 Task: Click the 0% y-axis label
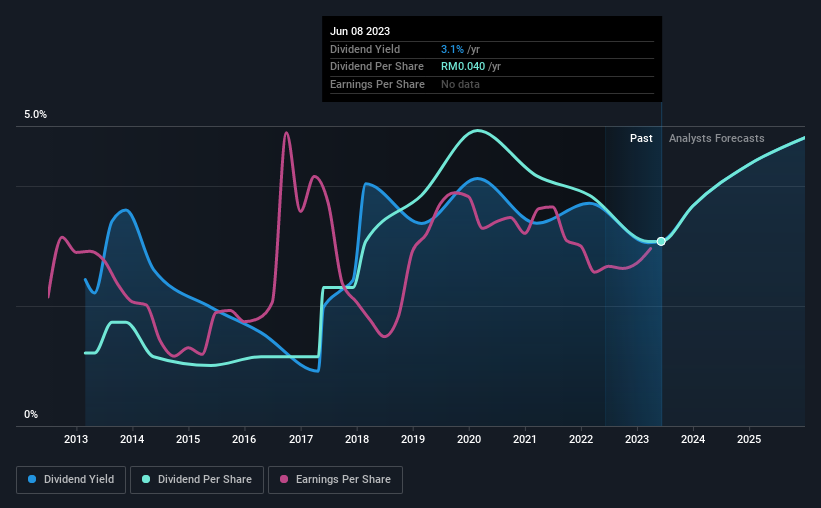click(x=31, y=414)
